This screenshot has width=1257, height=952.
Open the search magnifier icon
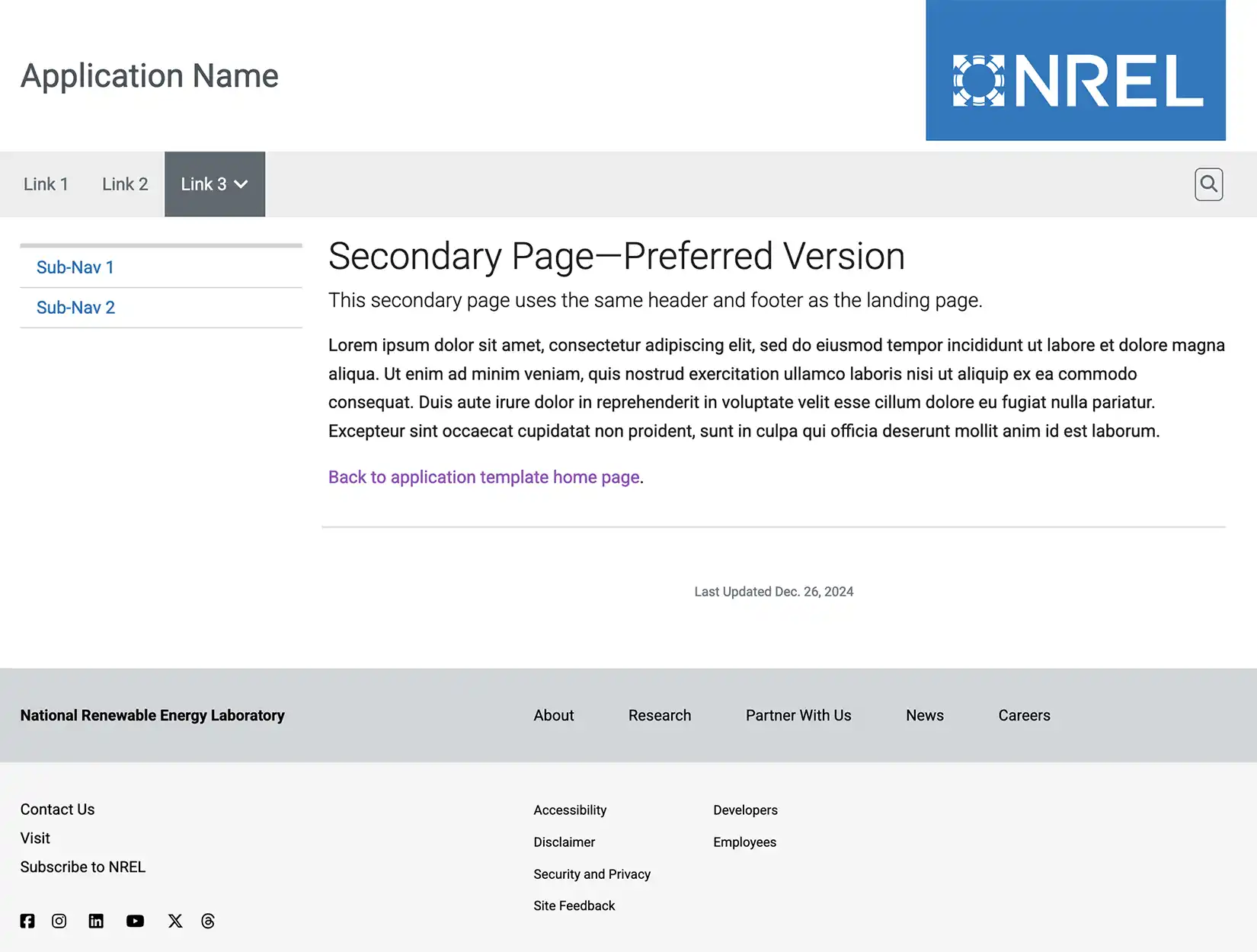click(x=1208, y=184)
